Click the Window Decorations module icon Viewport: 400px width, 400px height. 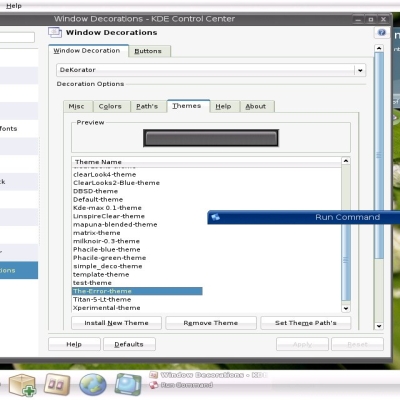point(55,32)
